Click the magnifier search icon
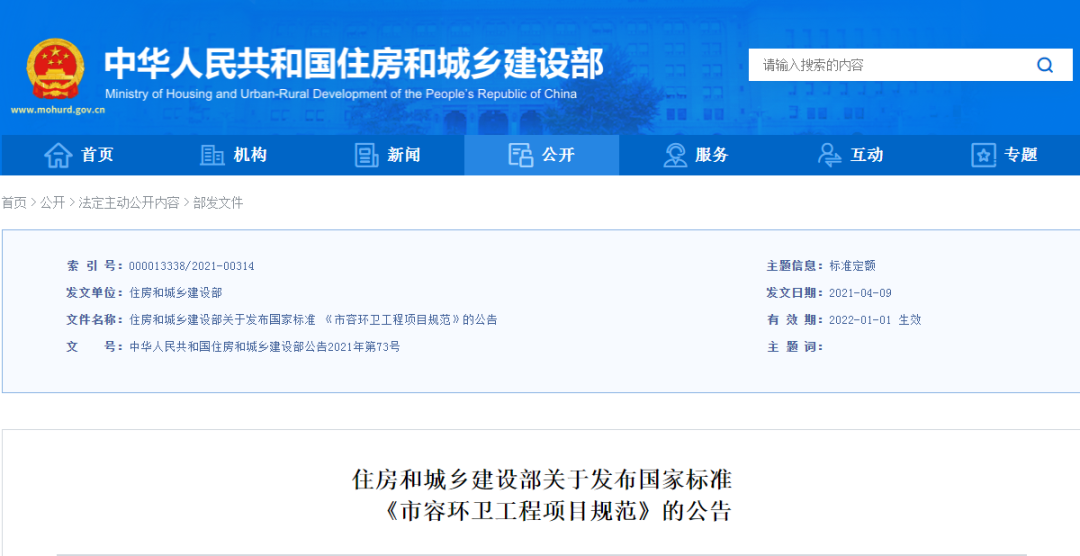Viewport: 1080px width, 556px height. pyautogui.click(x=1045, y=65)
